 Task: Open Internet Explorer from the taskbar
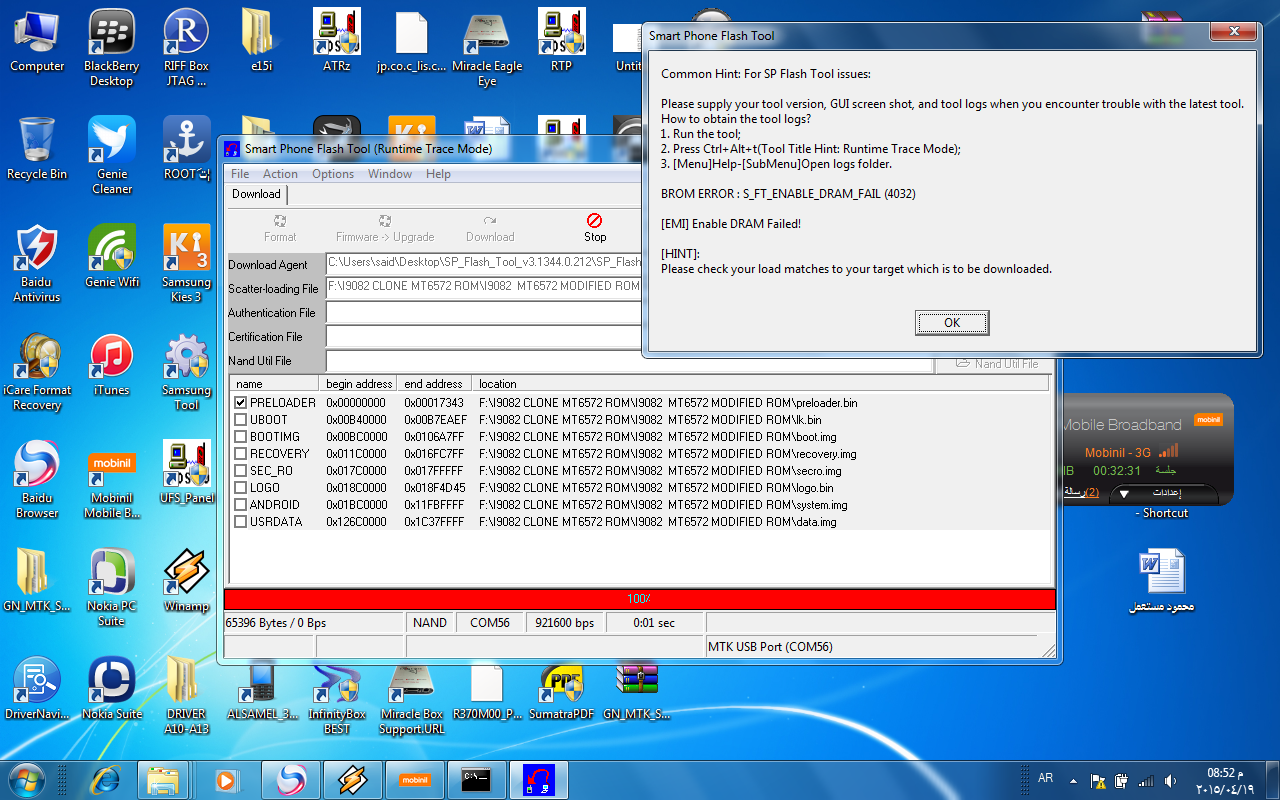click(x=105, y=780)
